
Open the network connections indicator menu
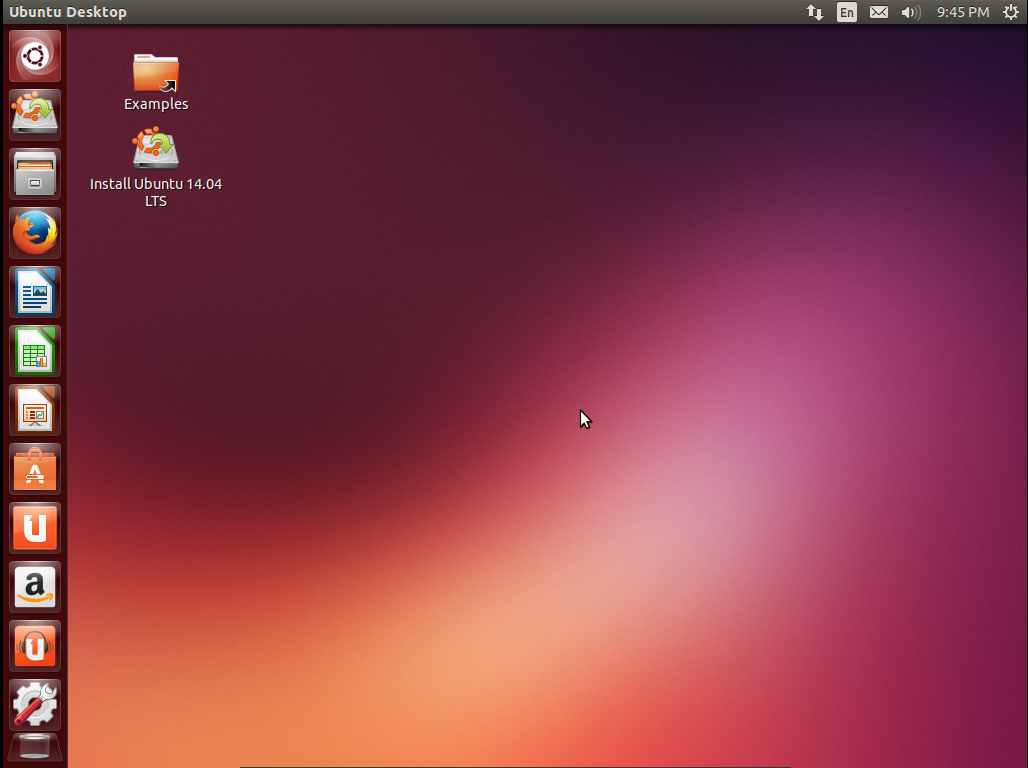[x=815, y=12]
